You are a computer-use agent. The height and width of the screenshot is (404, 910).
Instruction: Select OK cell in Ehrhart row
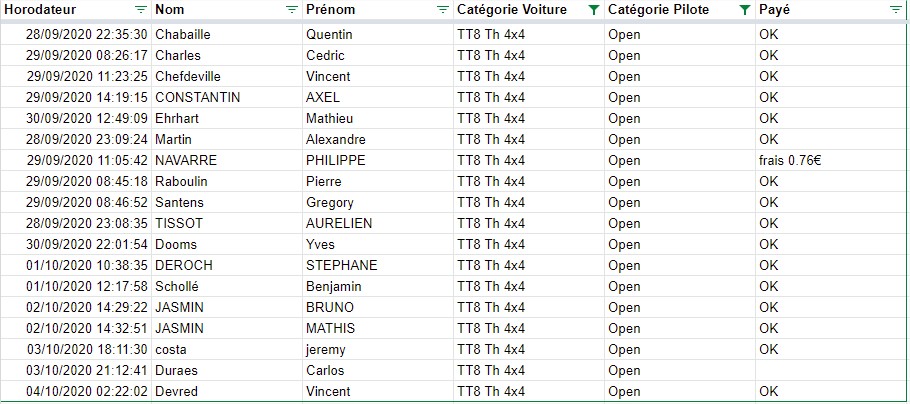pyautogui.click(x=831, y=118)
